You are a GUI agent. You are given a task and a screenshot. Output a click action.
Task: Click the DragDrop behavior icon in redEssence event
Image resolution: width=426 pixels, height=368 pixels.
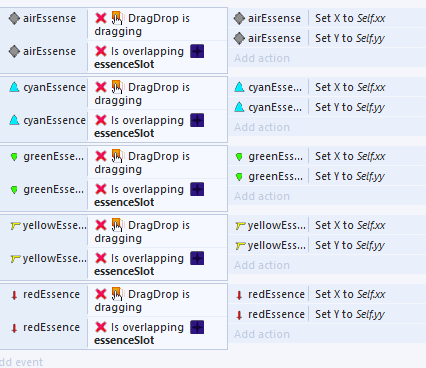point(117,294)
